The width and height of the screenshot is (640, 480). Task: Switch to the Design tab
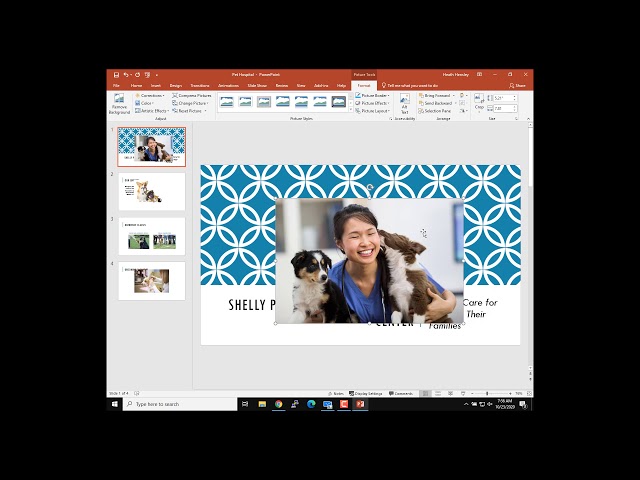pyautogui.click(x=176, y=86)
